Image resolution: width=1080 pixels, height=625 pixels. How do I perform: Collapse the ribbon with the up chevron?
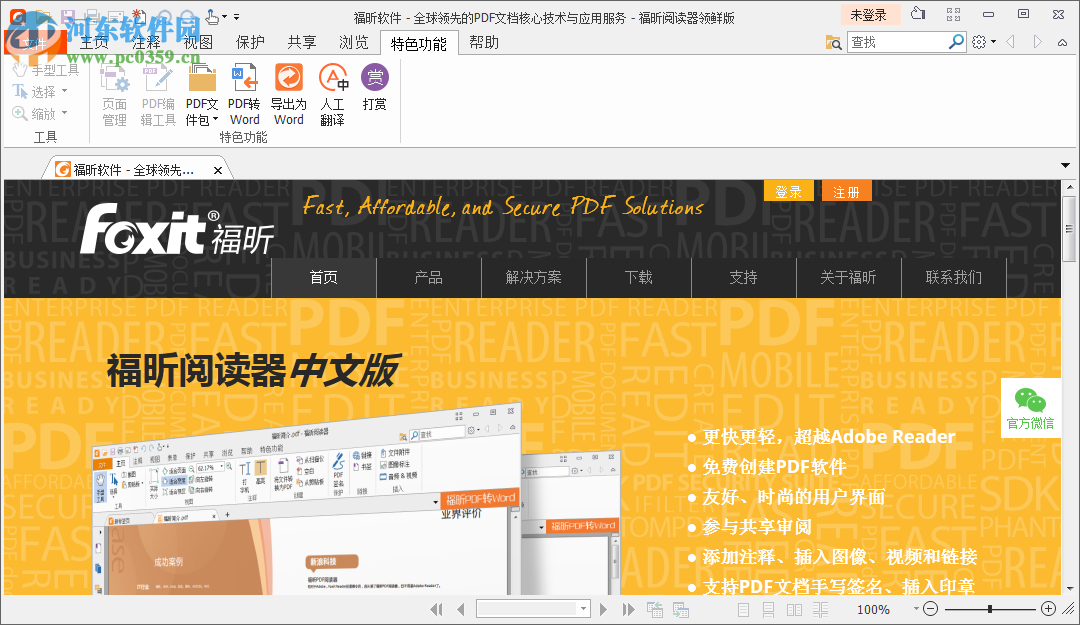tap(1063, 43)
